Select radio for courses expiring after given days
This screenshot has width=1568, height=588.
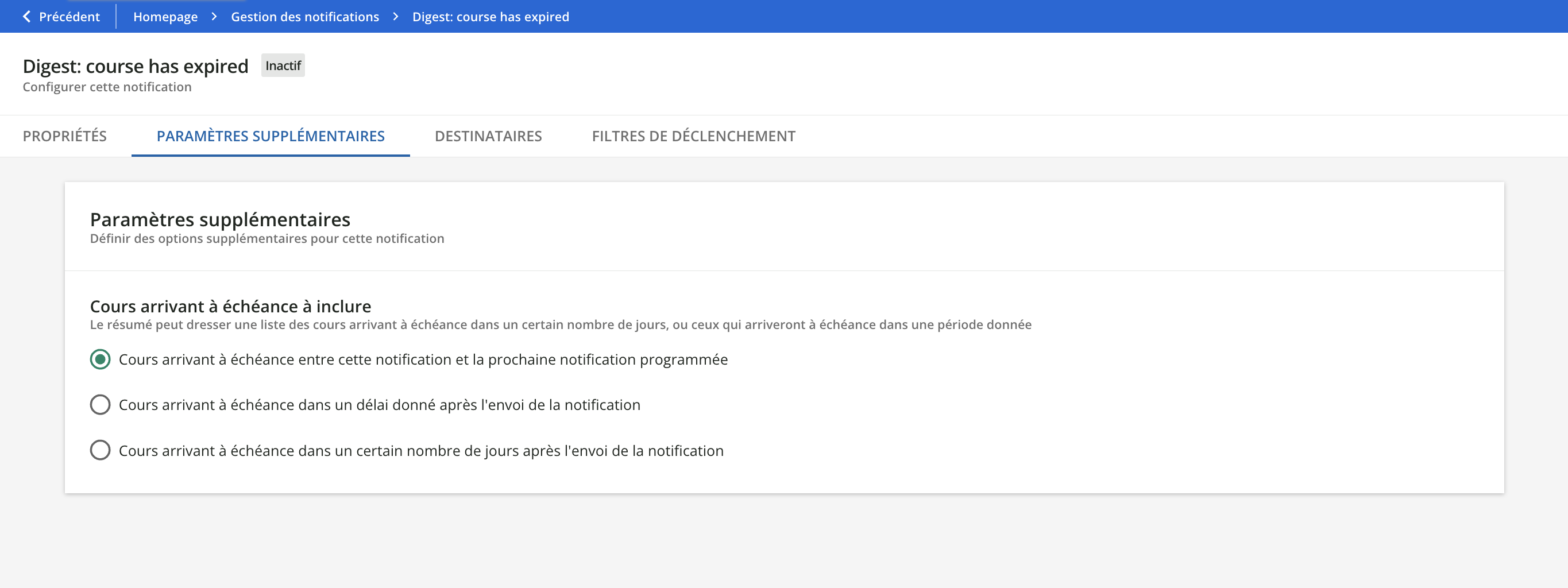101,450
